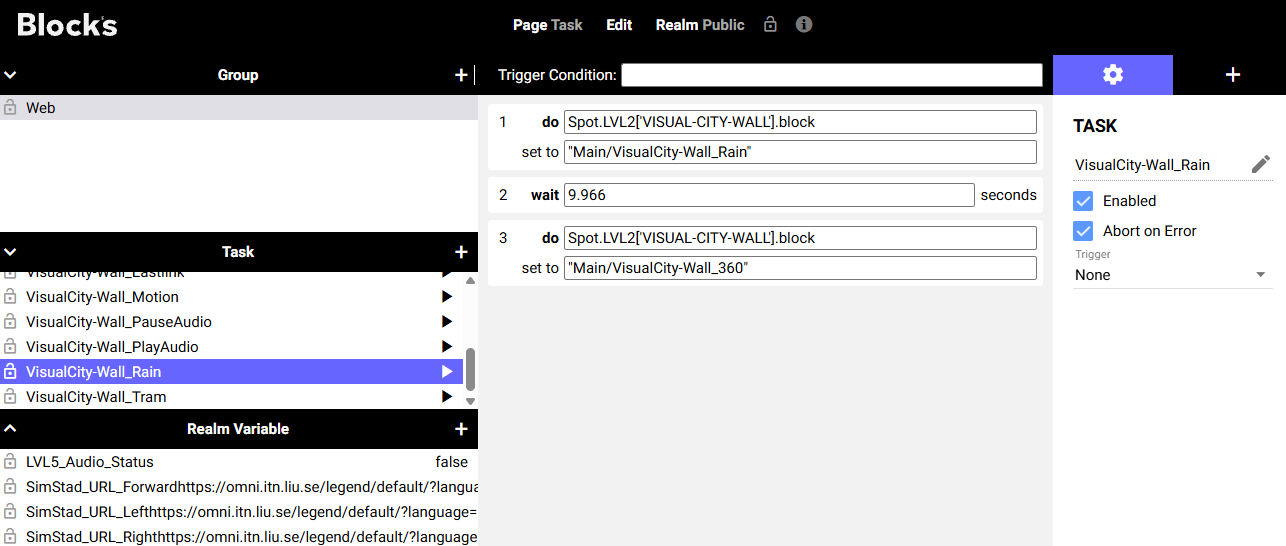Select VisualCity-Wall_PauseAudio task
Image resolution: width=1286 pixels, height=546 pixels.
click(231, 322)
